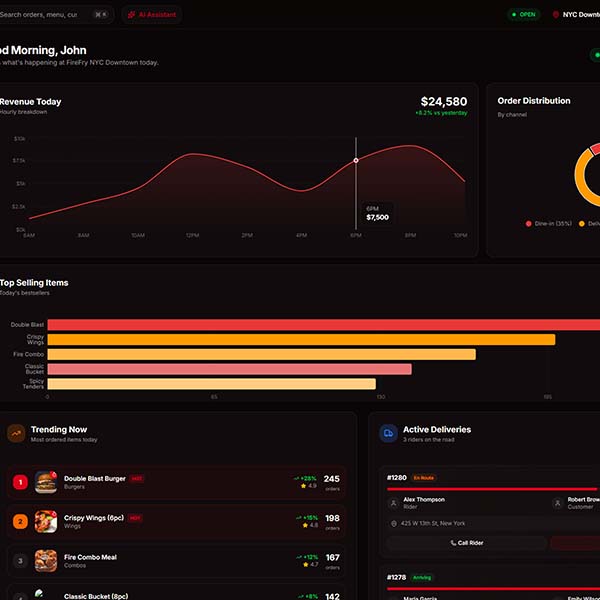Click the HOT tag on Crispy Wings
600x600 pixels.
click(x=135, y=518)
